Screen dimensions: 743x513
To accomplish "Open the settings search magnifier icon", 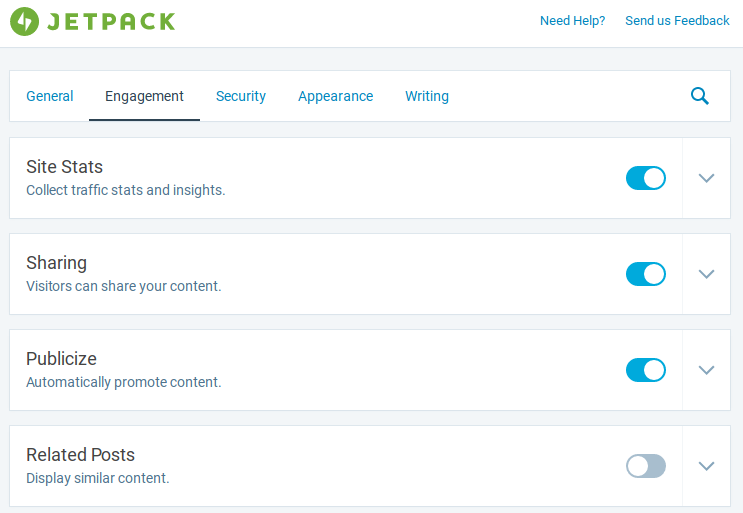I will (x=700, y=96).
